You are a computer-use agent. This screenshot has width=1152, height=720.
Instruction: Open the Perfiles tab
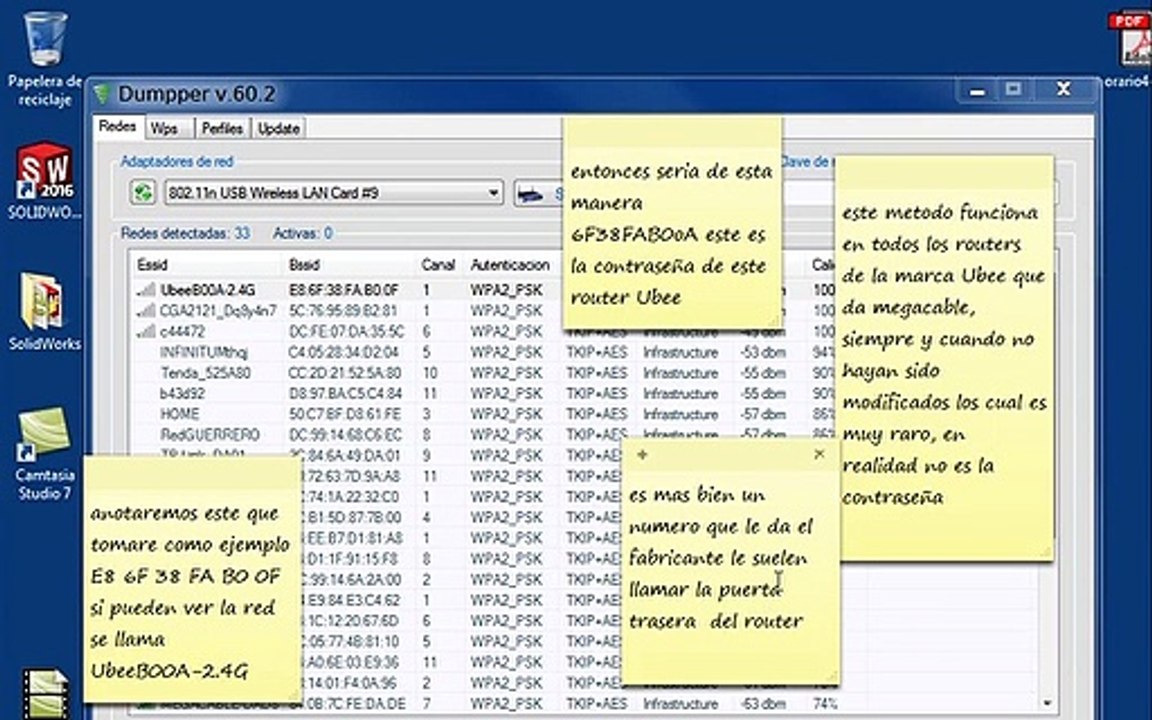pyautogui.click(x=222, y=129)
